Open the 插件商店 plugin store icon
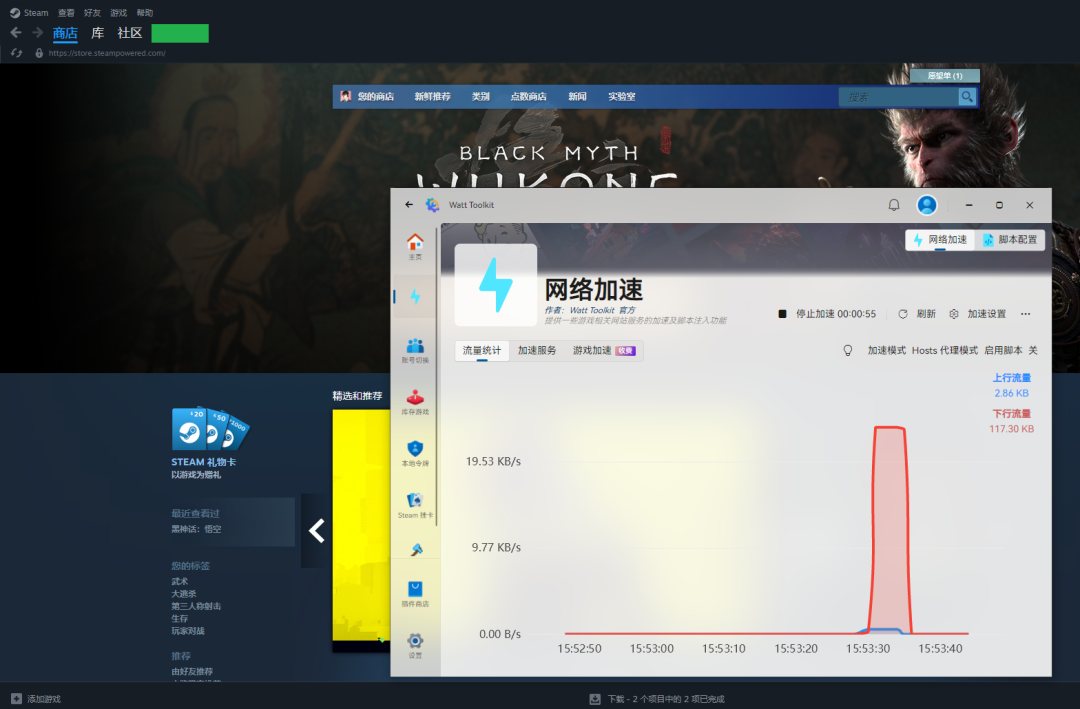The width and height of the screenshot is (1080, 709). 414,594
